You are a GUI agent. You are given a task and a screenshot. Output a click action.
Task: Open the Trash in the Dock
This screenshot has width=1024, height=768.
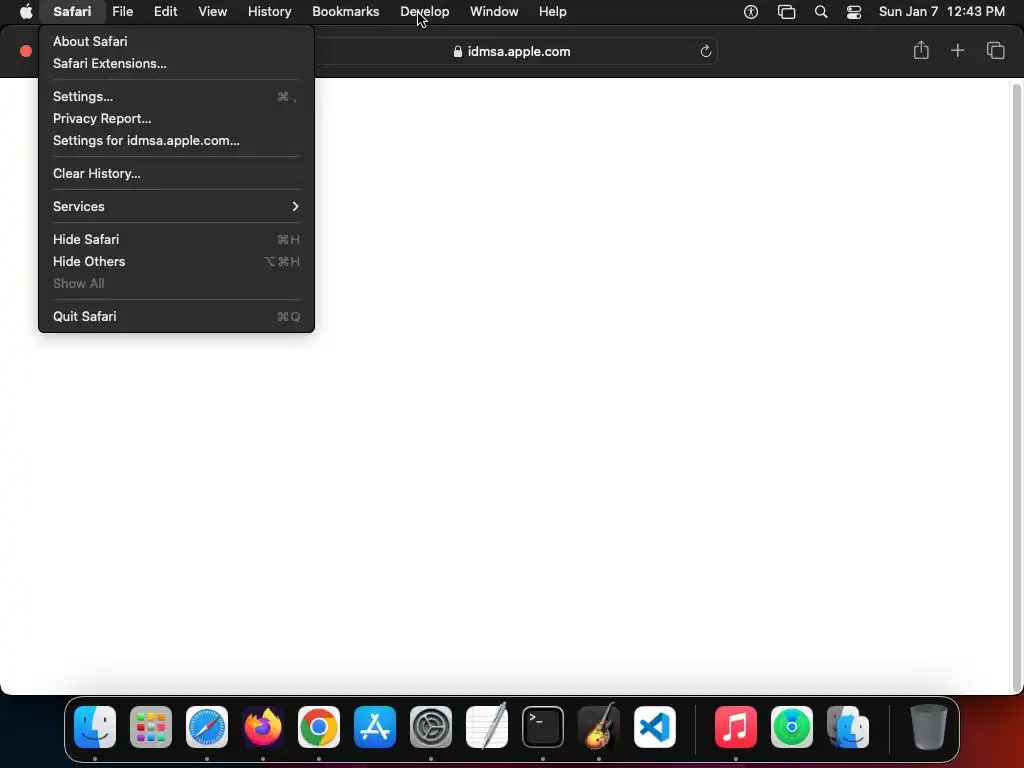[x=928, y=727]
